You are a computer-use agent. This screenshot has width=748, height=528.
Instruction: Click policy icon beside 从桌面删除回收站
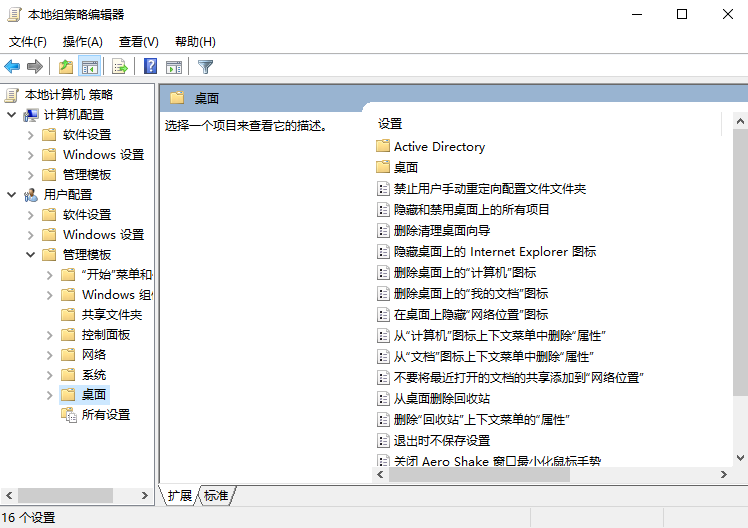pos(383,398)
